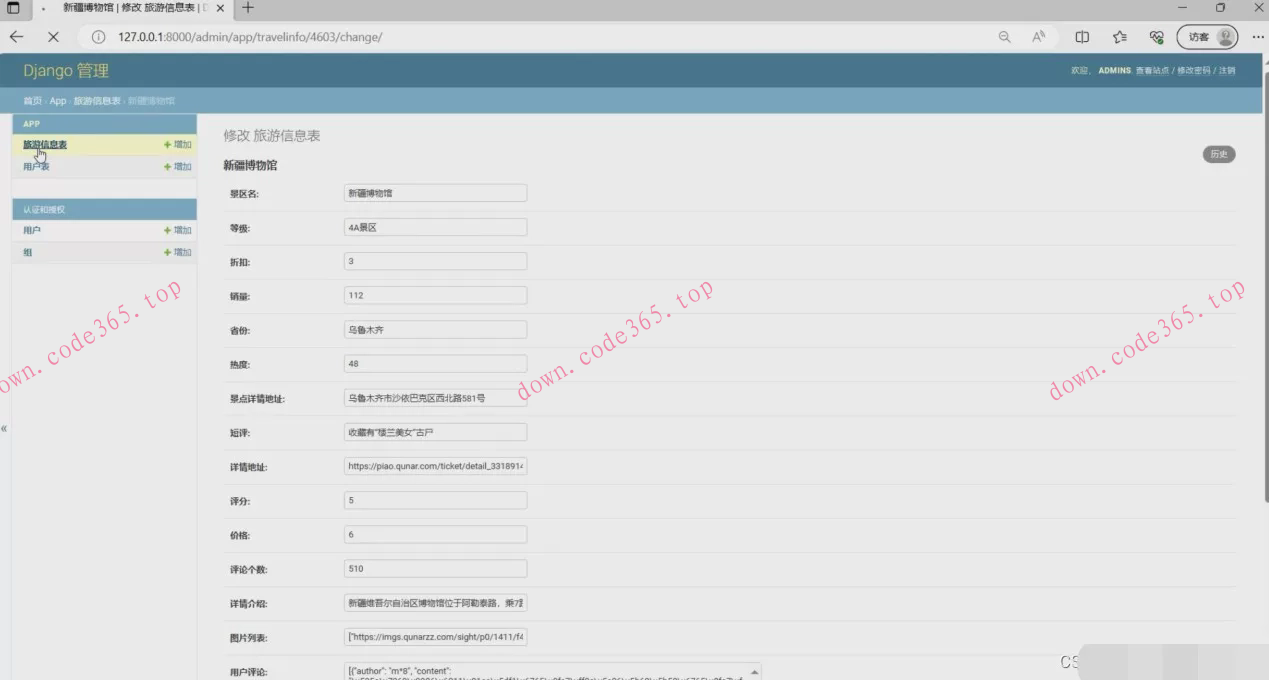Click the 景点详情地址 input field
1269x680 pixels.
[x=435, y=398]
